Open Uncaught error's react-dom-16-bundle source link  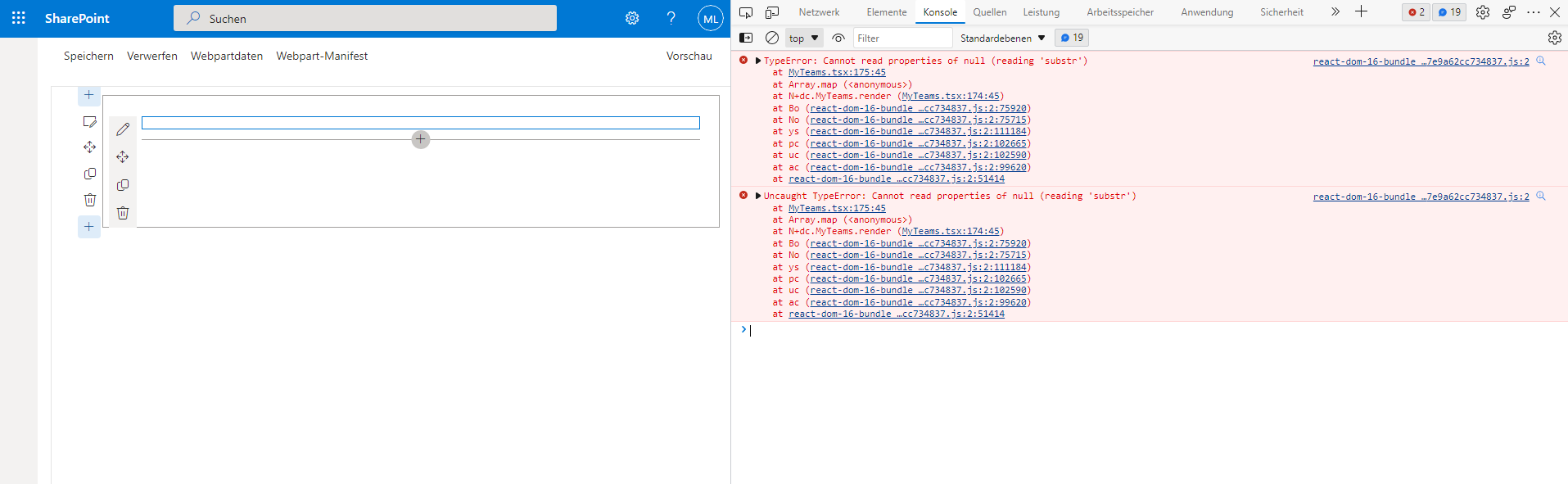pyautogui.click(x=1421, y=197)
